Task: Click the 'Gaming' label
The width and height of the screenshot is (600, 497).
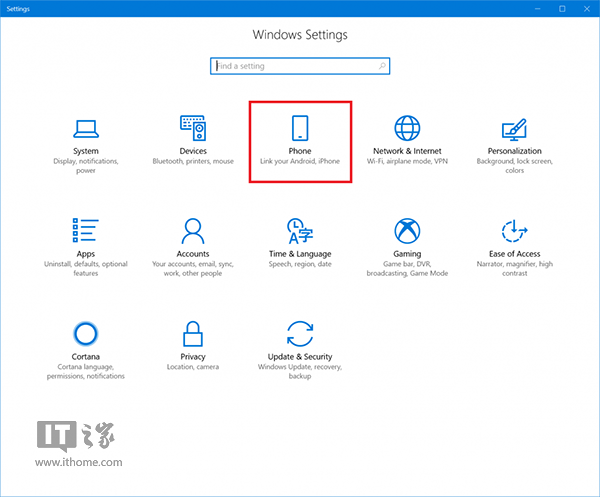Action: click(407, 254)
